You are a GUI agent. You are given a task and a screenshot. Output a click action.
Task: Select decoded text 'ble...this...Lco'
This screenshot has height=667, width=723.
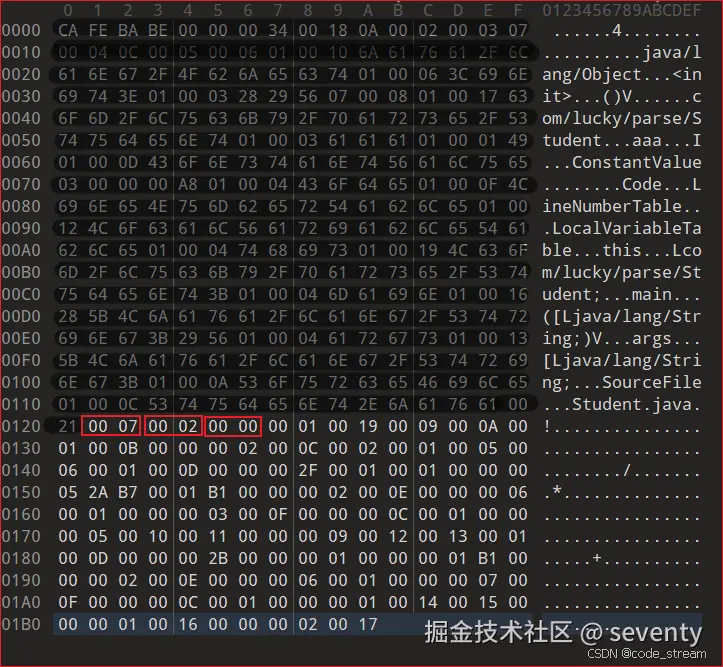tap(622, 250)
